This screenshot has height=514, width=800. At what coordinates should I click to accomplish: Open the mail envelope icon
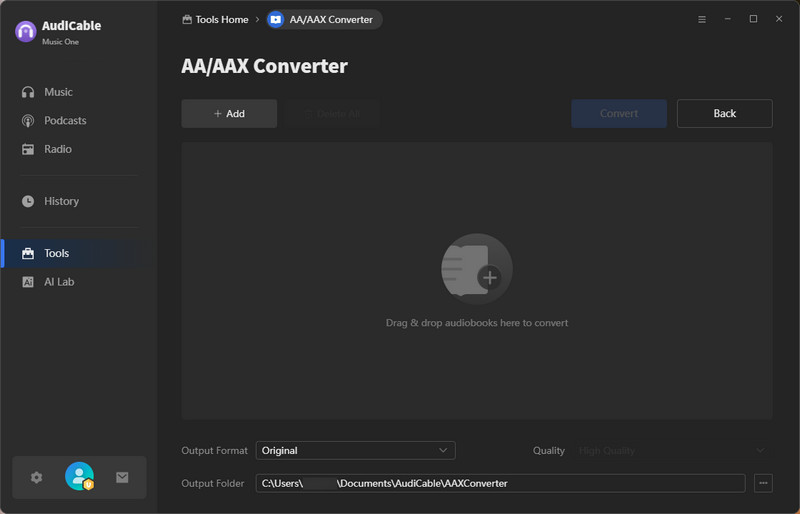click(x=122, y=477)
